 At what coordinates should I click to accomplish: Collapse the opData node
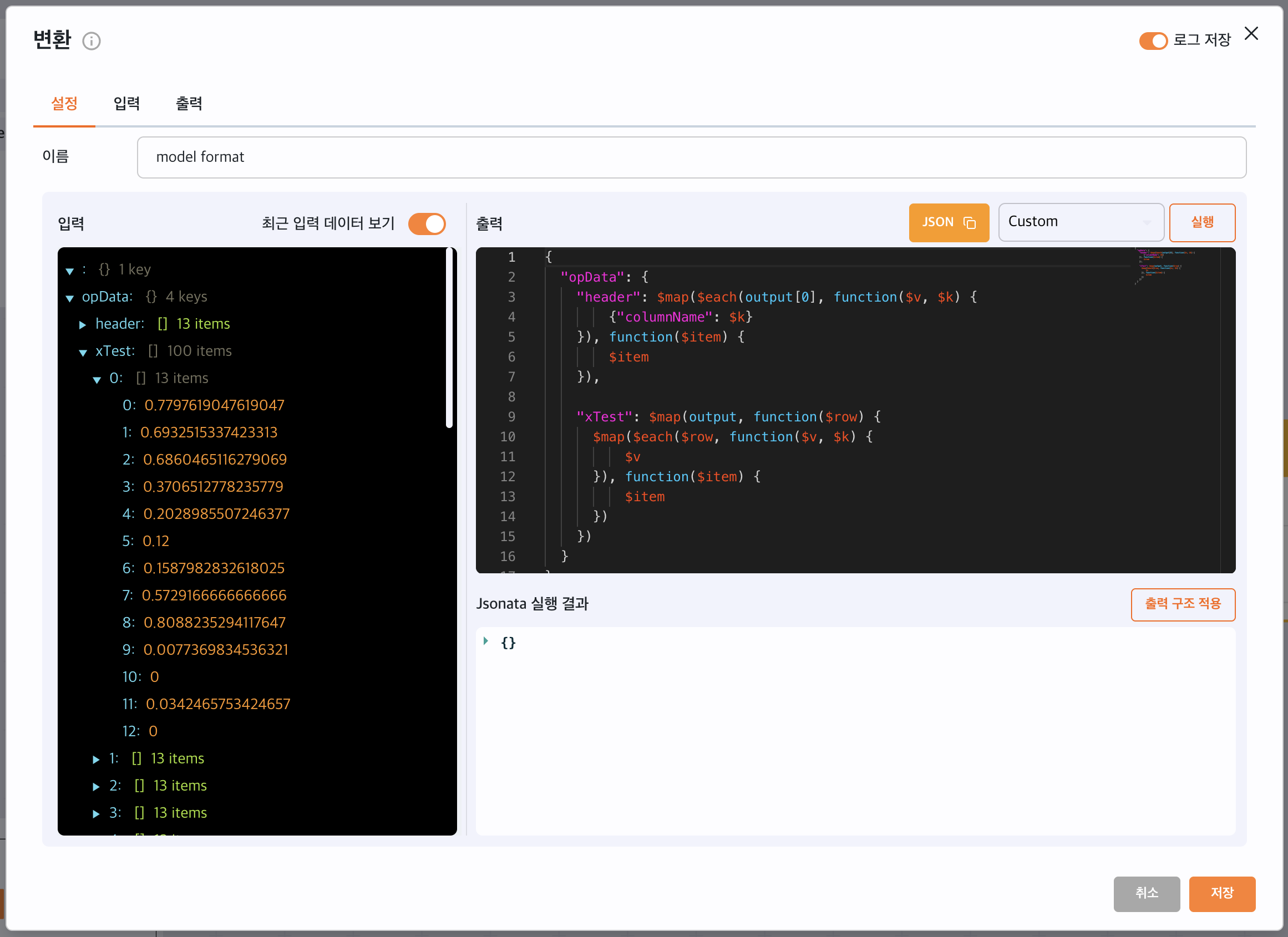click(70, 298)
